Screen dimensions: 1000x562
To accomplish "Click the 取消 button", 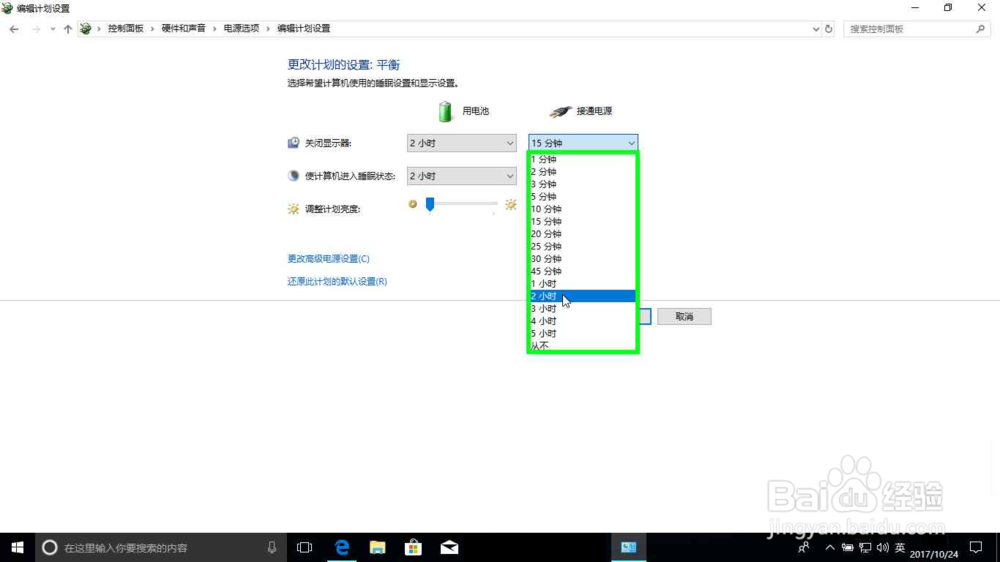I will click(684, 316).
